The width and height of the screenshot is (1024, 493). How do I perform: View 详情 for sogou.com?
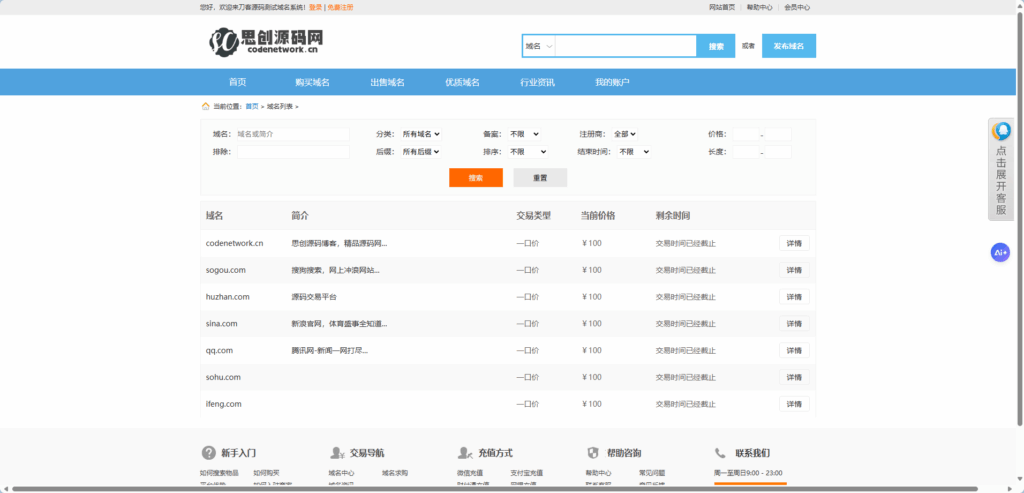794,270
